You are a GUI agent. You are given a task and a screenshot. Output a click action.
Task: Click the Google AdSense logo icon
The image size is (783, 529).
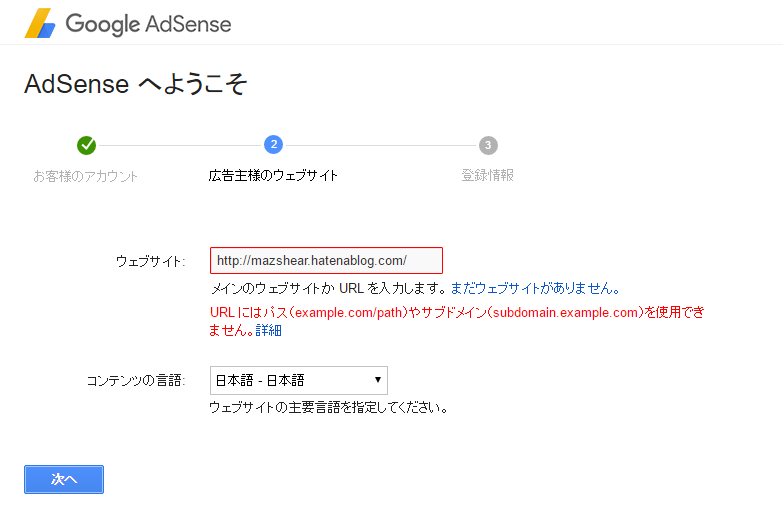[40, 23]
